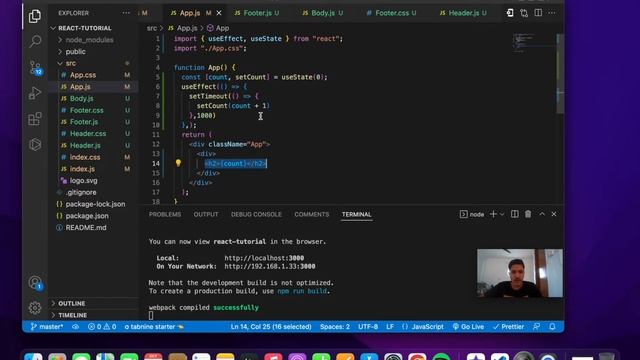The image size is (640, 360).
Task: Click the webcam video overlay thumbnail
Action: point(520,273)
